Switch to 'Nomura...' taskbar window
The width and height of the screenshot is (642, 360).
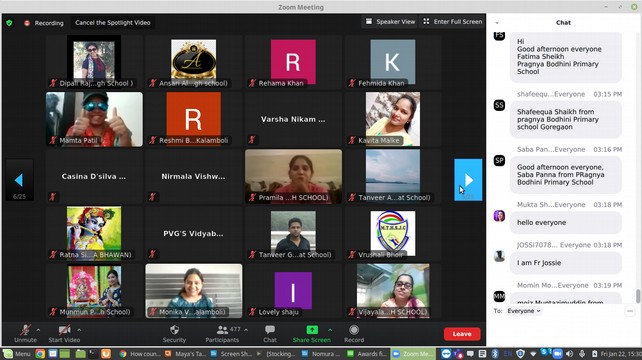(321, 354)
